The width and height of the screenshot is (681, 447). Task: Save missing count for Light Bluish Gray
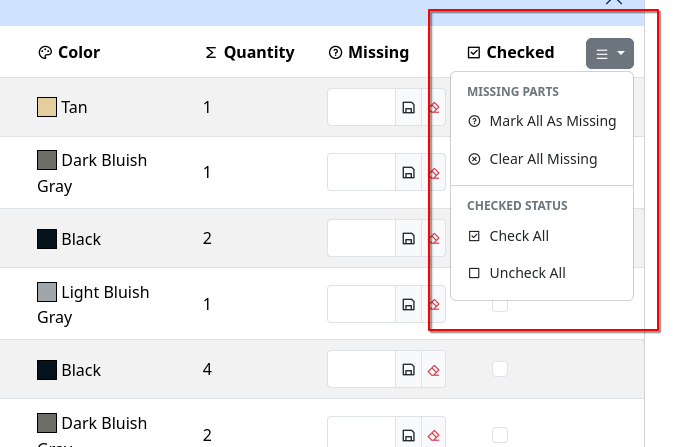coord(408,304)
